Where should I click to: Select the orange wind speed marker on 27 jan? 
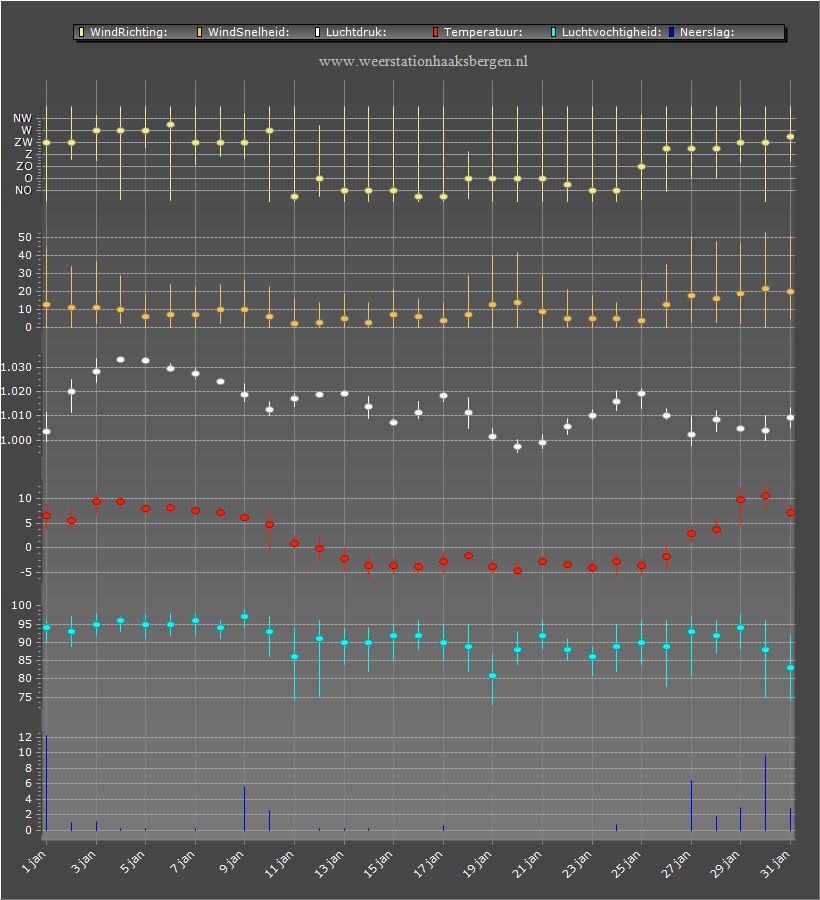coord(691,296)
